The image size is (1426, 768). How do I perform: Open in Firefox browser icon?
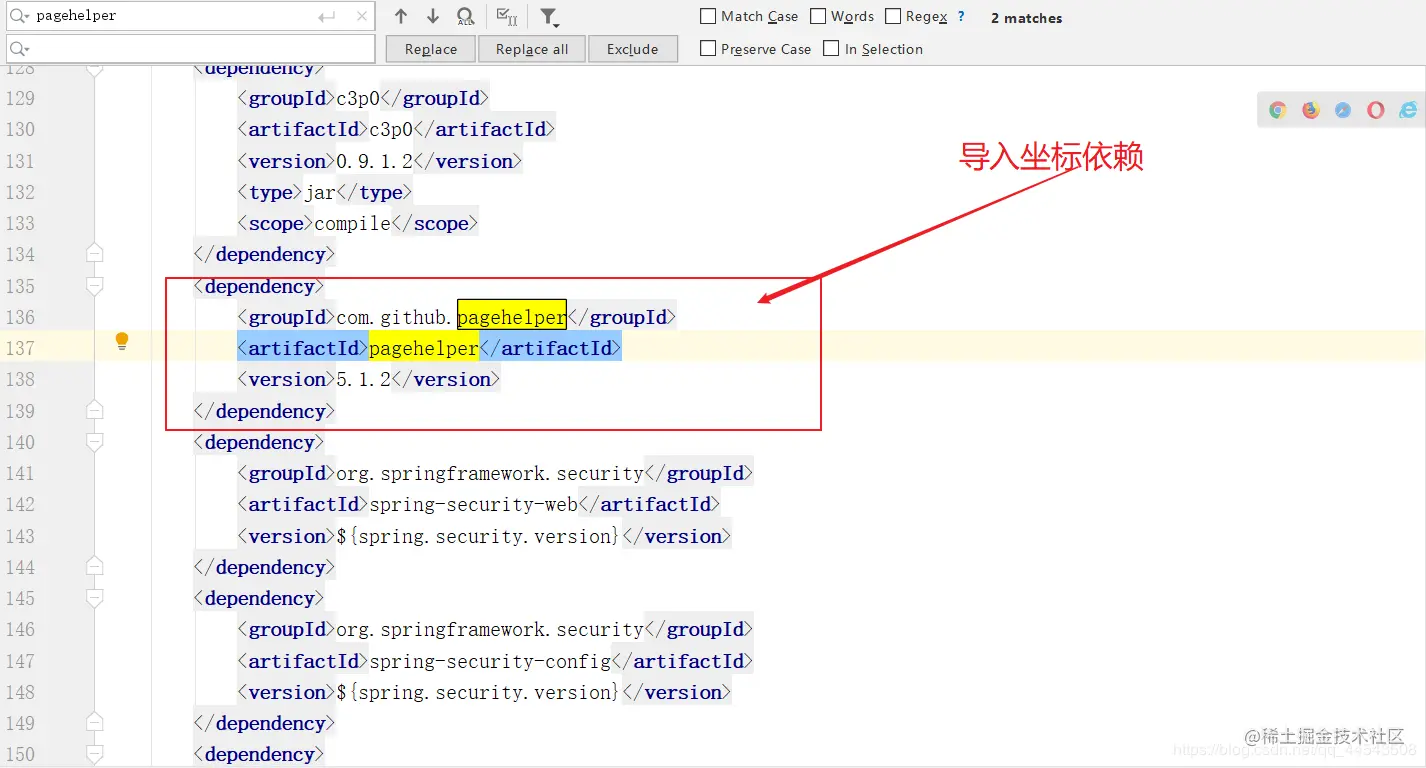click(x=1311, y=110)
